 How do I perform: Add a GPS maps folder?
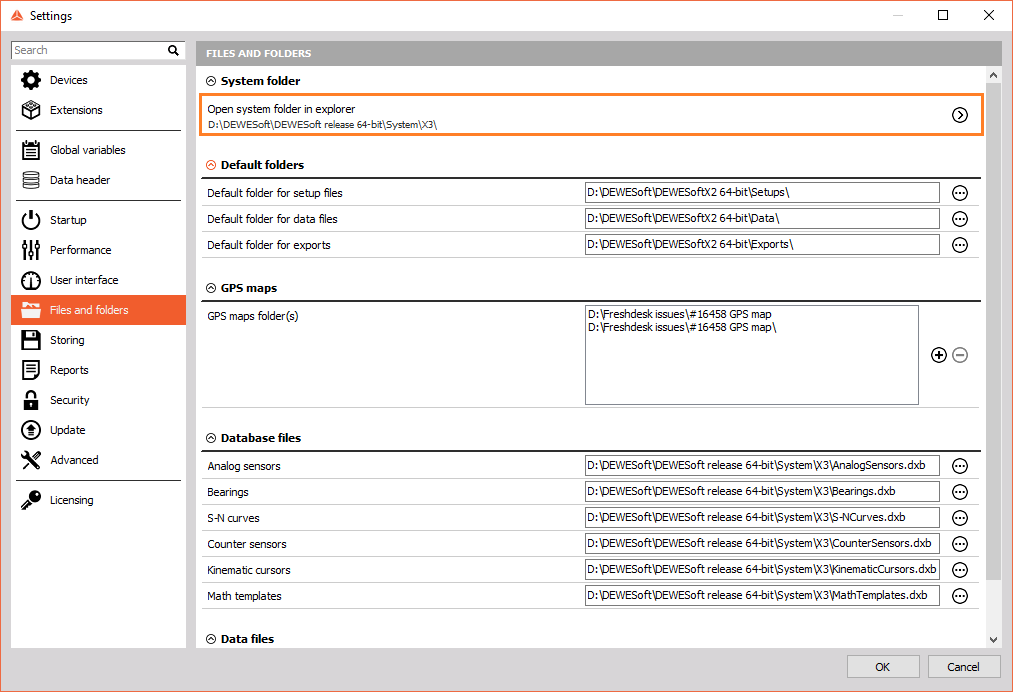[939, 355]
